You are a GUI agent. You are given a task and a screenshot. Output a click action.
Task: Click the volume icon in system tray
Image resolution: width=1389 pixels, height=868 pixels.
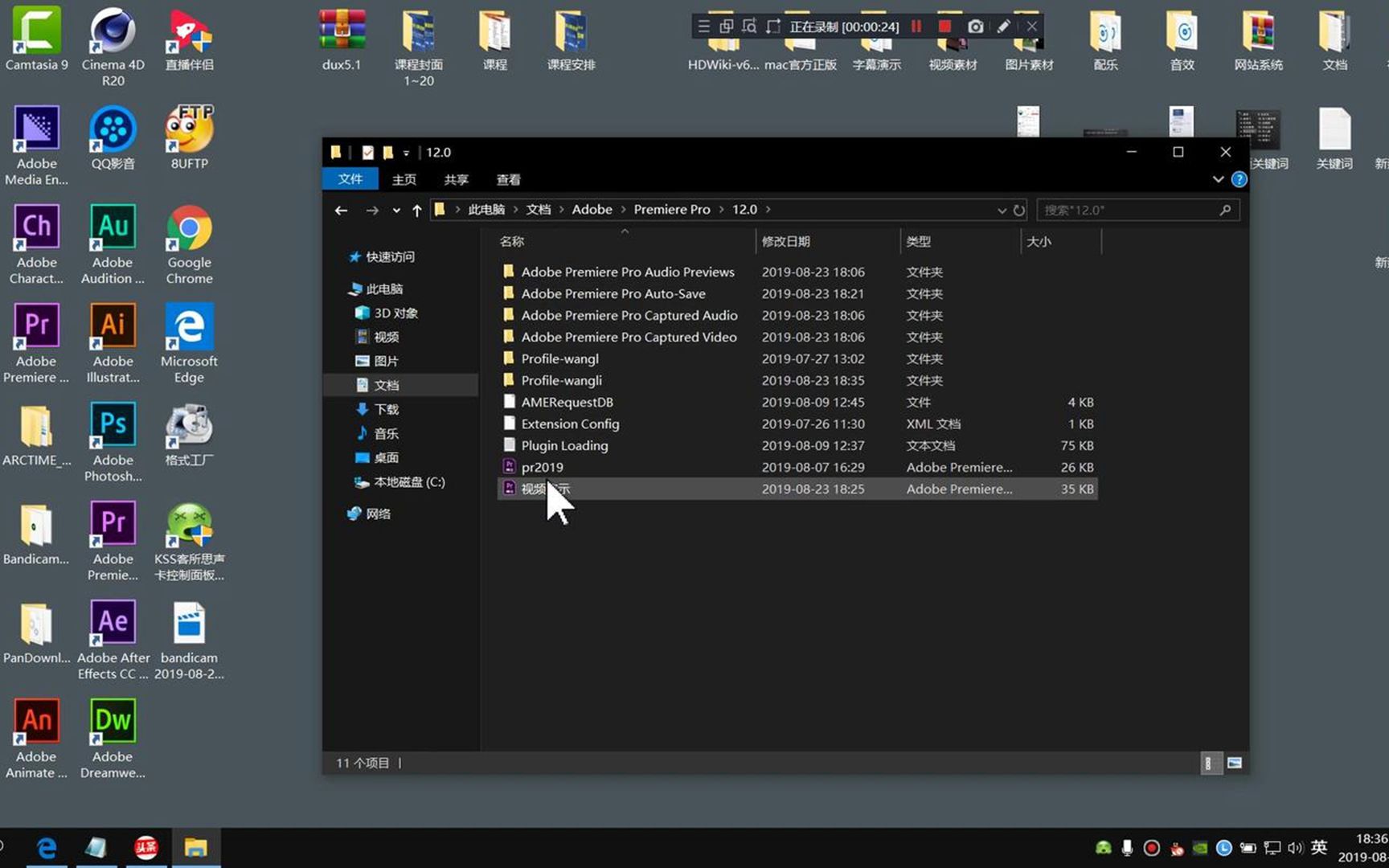point(1295,848)
